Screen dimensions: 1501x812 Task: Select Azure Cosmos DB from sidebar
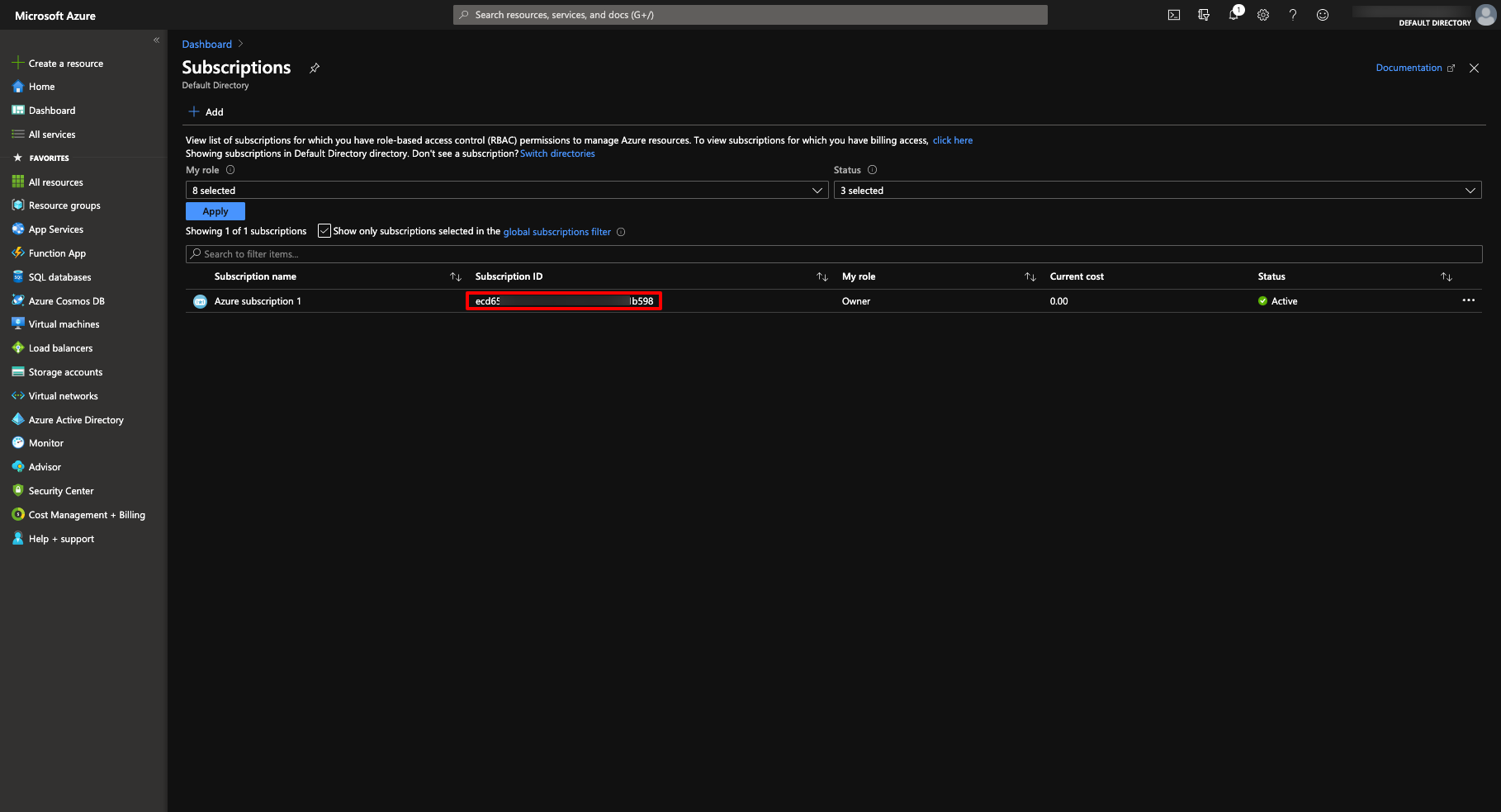66,300
